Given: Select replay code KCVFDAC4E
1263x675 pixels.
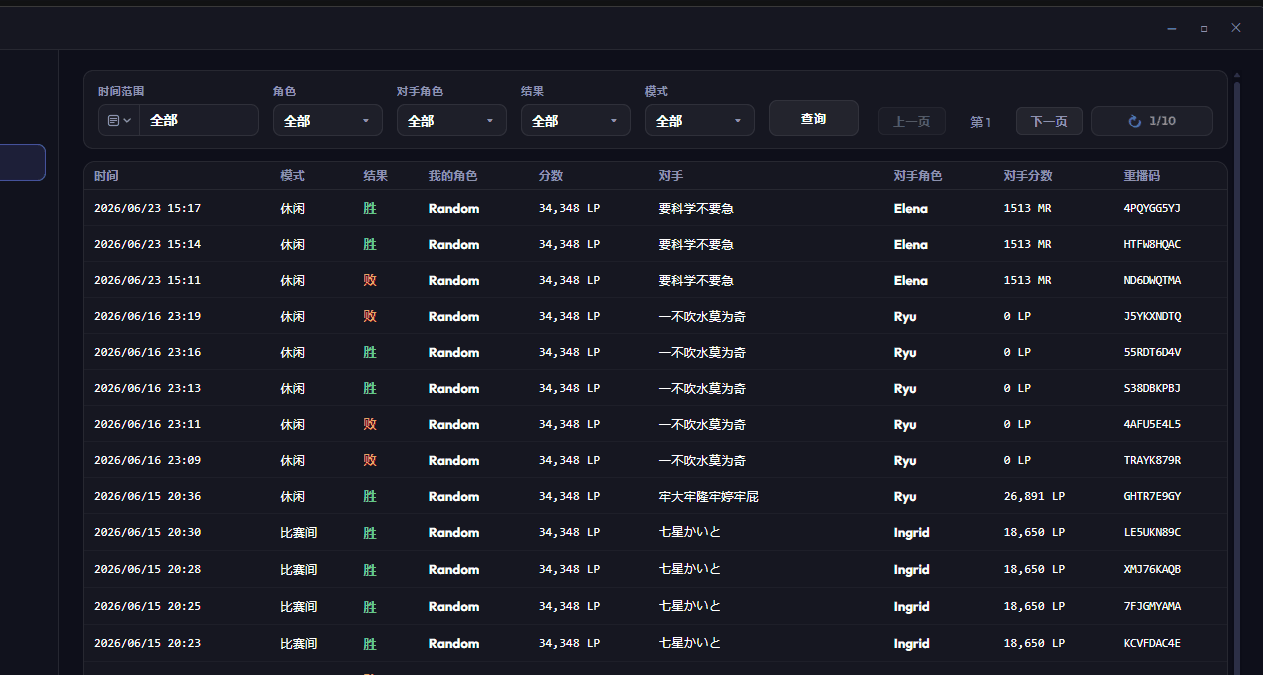Looking at the screenshot, I should pos(1152,644).
